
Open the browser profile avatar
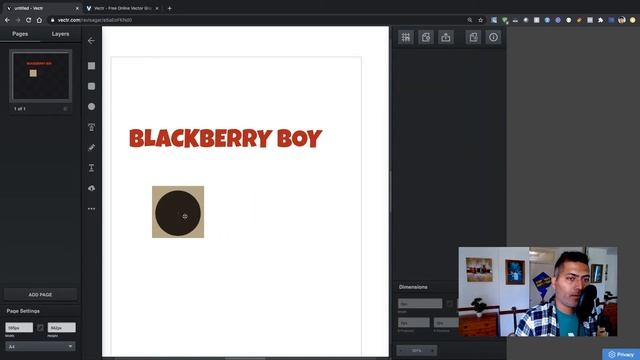(x=622, y=20)
